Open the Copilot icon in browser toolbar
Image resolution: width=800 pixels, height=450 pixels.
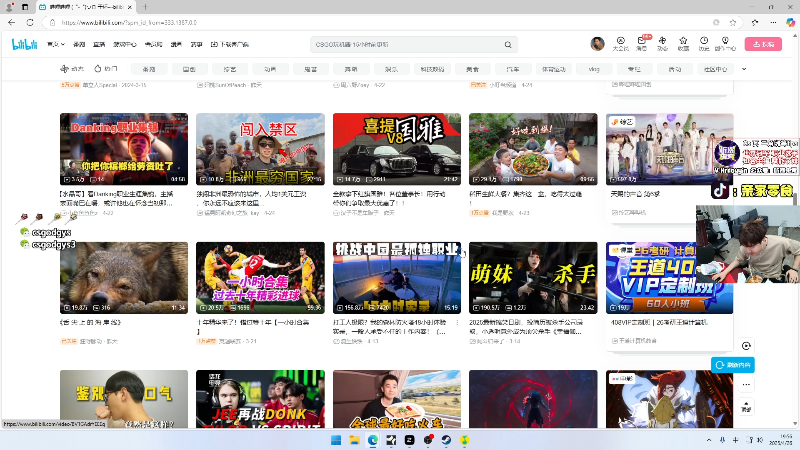pyautogui.click(x=790, y=22)
